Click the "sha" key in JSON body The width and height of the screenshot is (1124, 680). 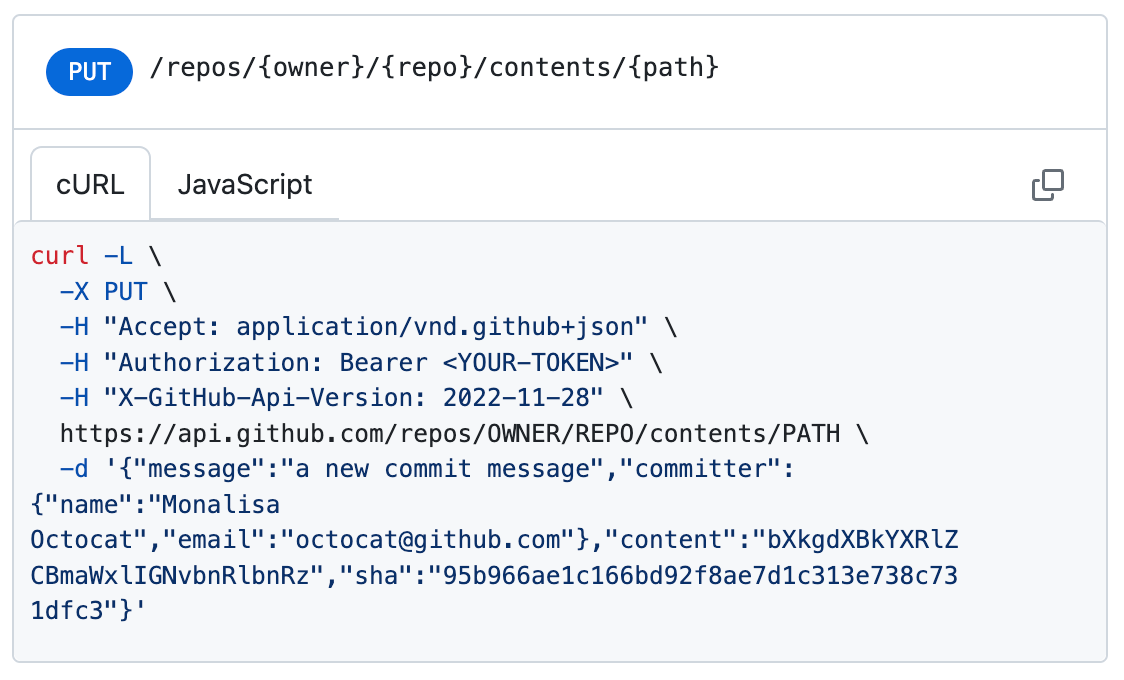pyautogui.click(x=384, y=577)
